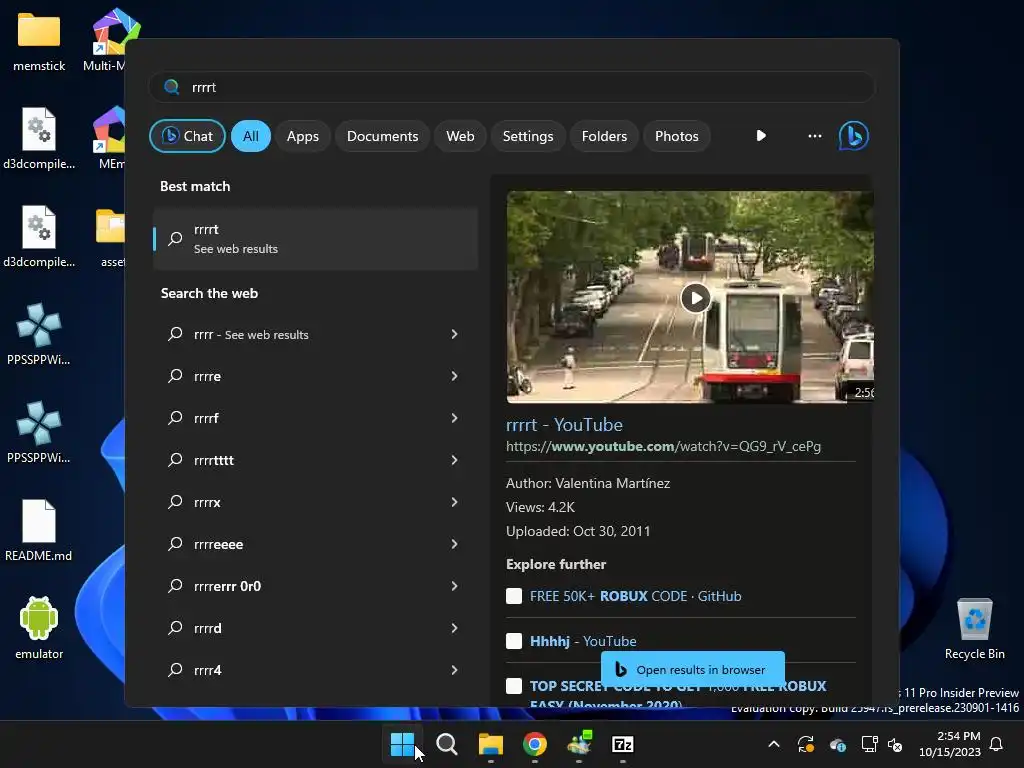Open the youtube.com watch URL
The height and width of the screenshot is (768, 1024).
pos(664,447)
